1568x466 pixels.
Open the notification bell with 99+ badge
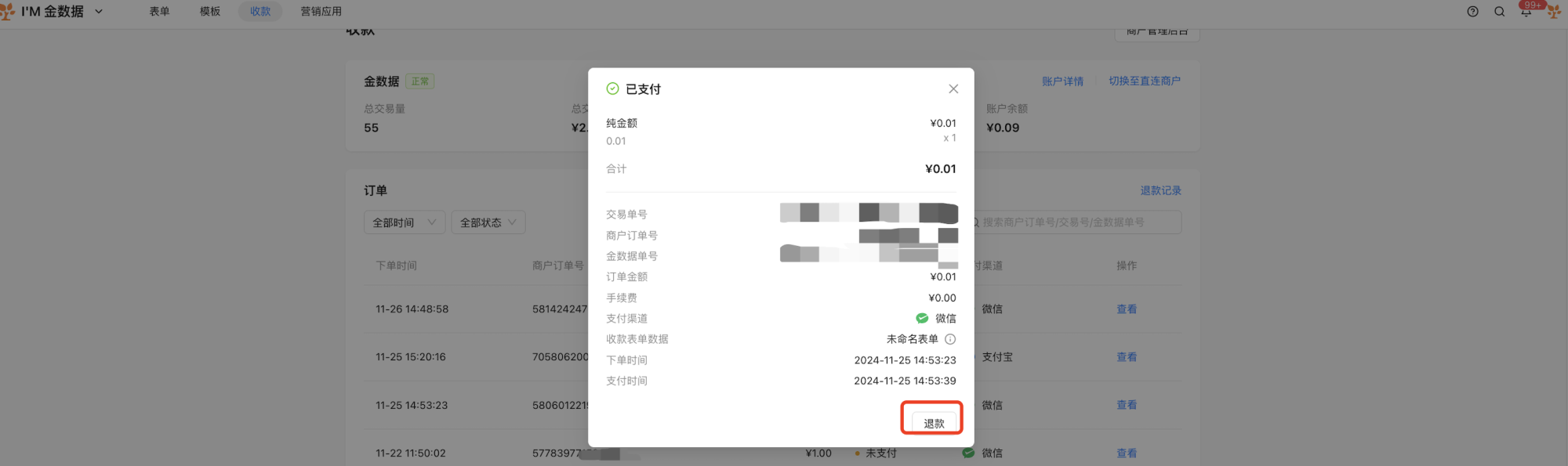pos(1526,11)
